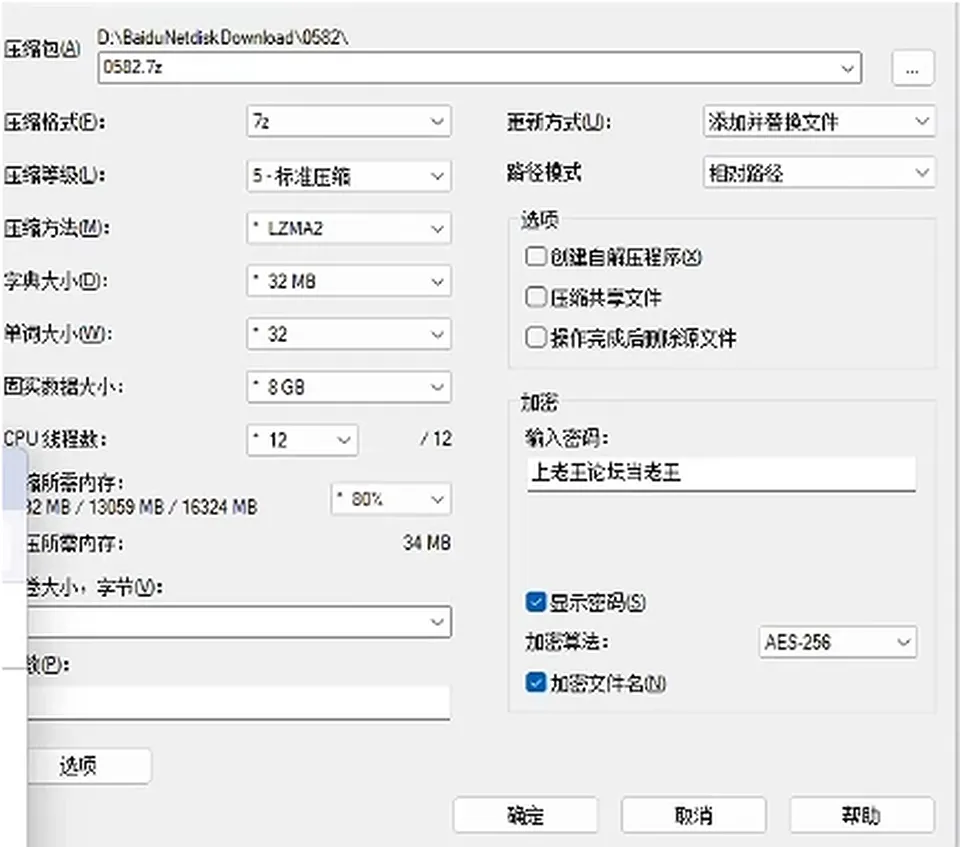Open CPU threads 12 dropdown
Image resolution: width=960 pixels, height=847 pixels.
[302, 440]
